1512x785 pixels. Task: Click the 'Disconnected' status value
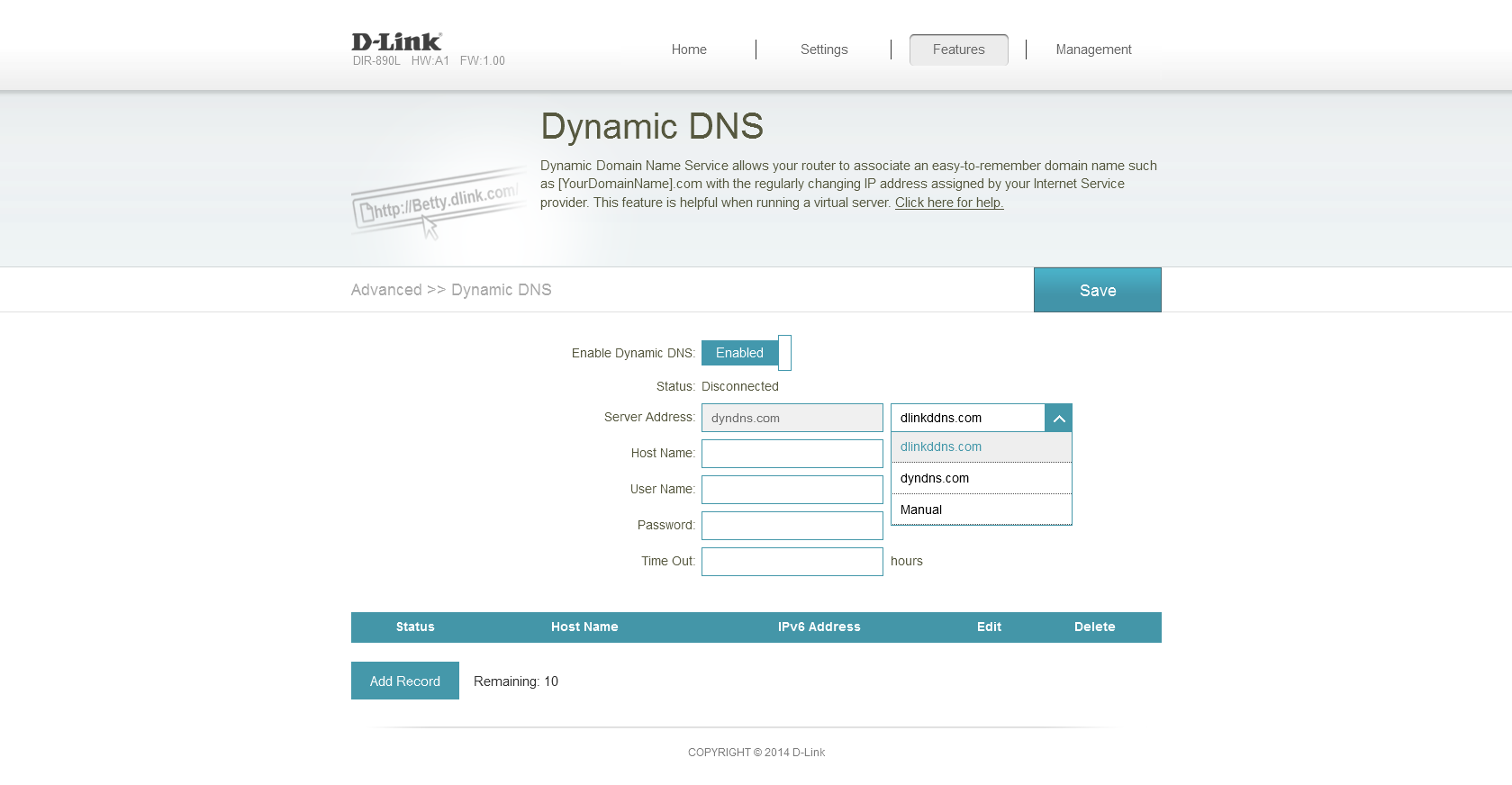740,386
